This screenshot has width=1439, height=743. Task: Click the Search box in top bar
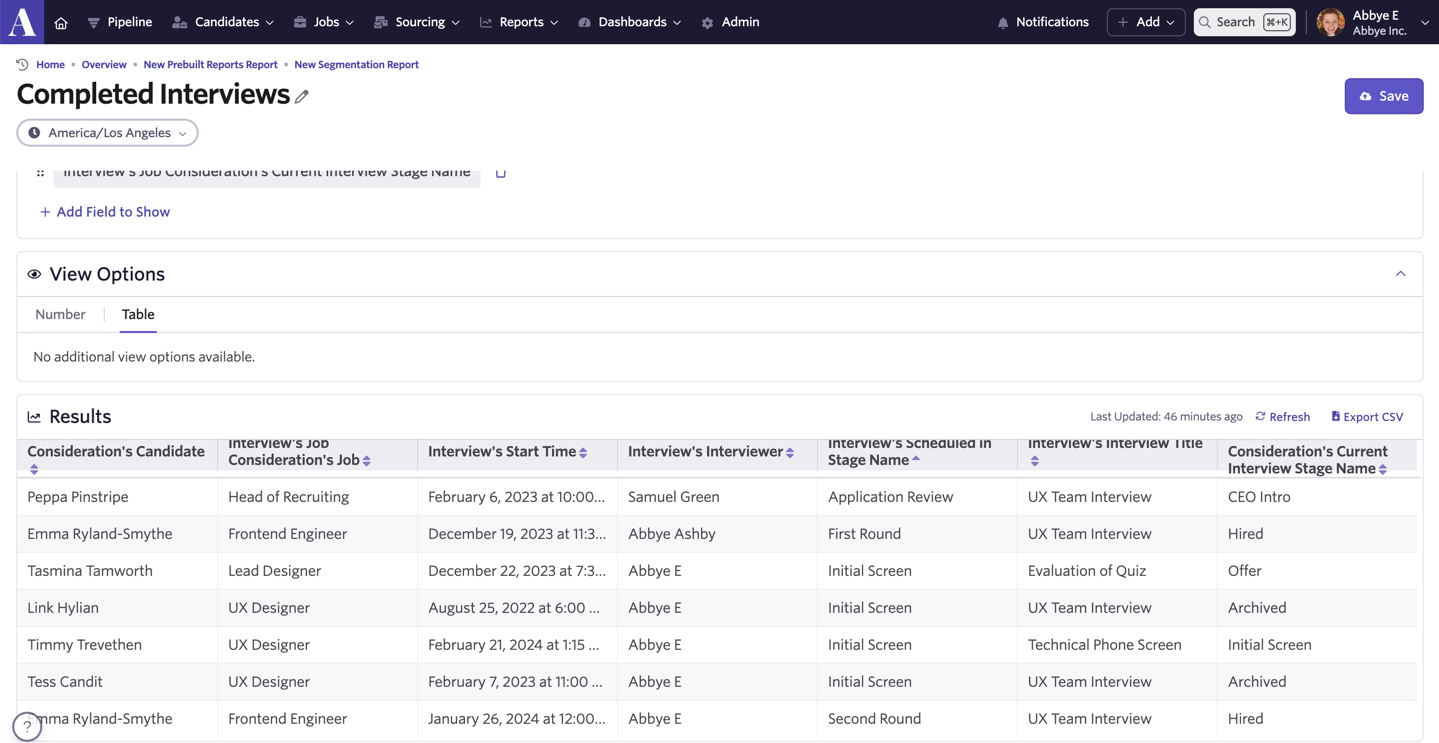pos(1244,22)
